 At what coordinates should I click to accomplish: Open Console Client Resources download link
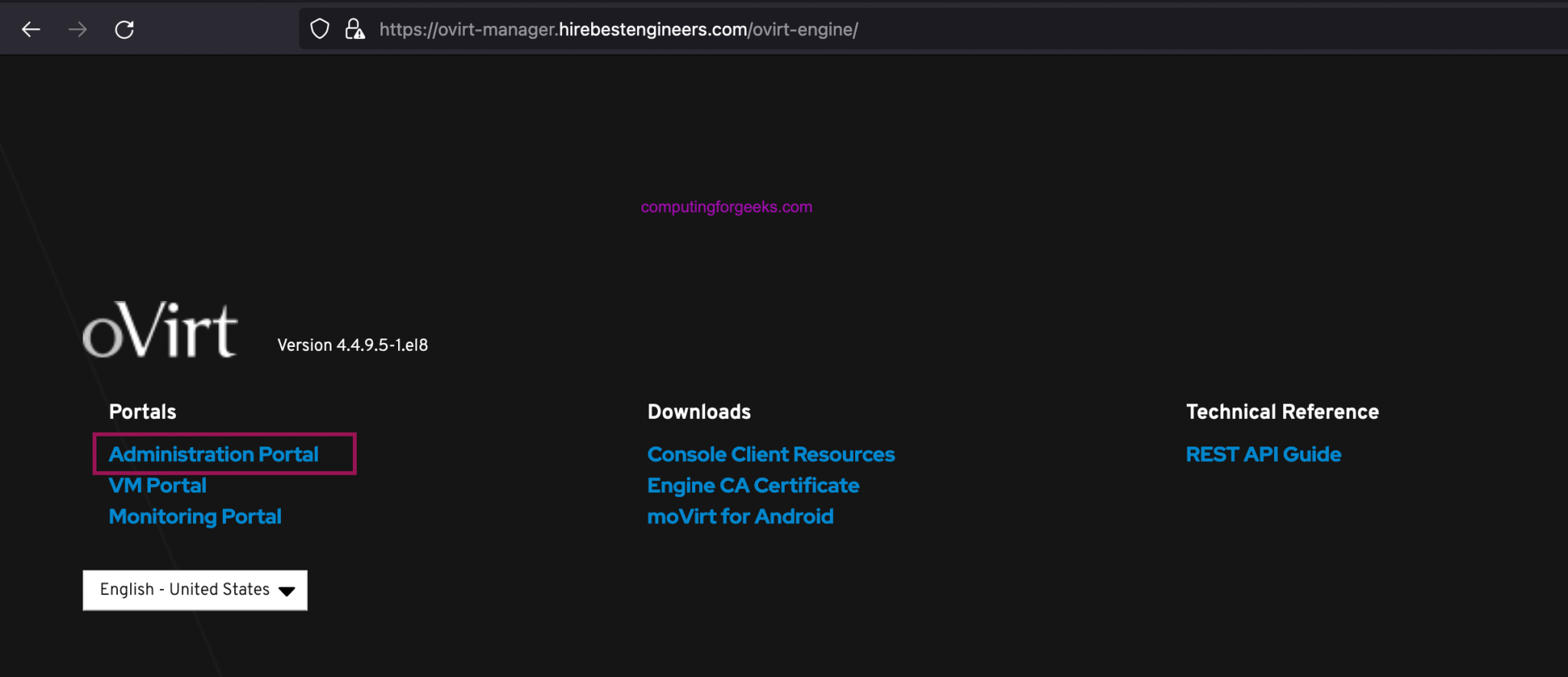(x=771, y=454)
